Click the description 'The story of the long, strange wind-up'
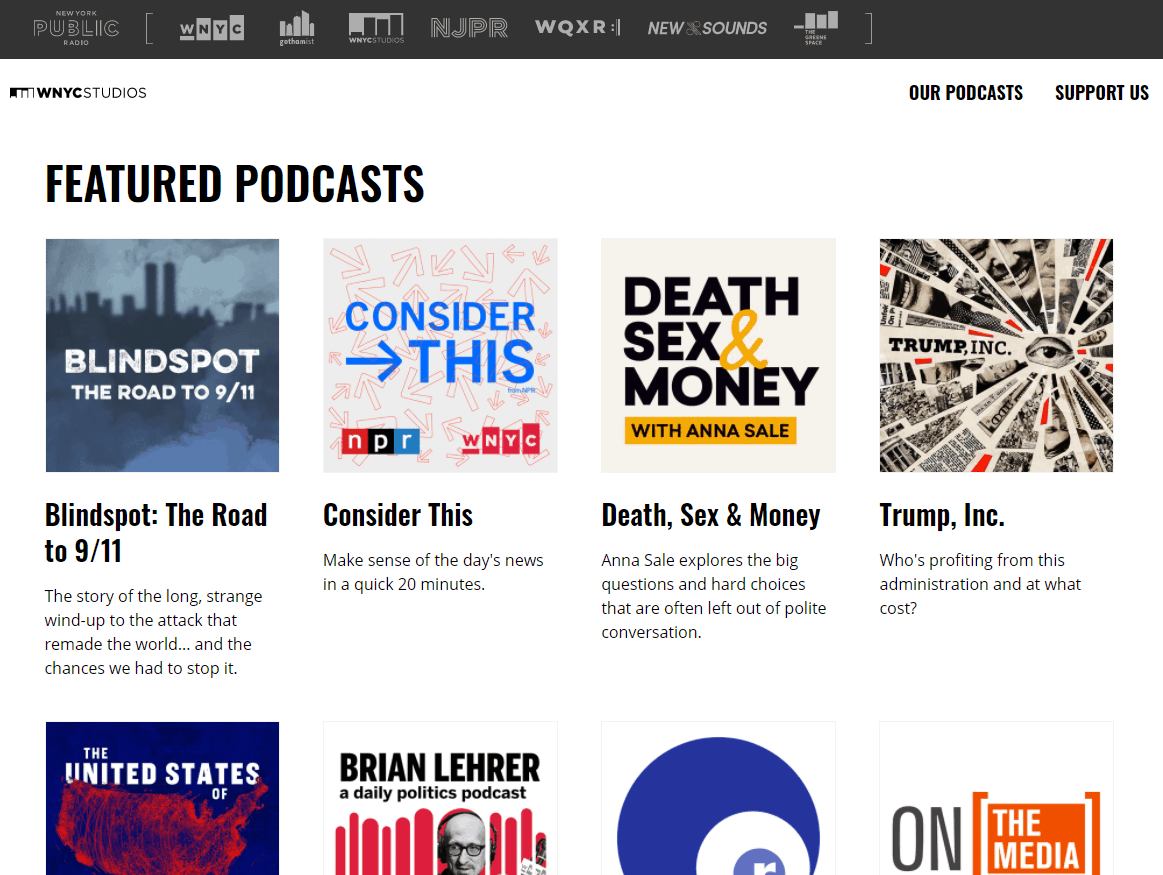 click(x=154, y=632)
